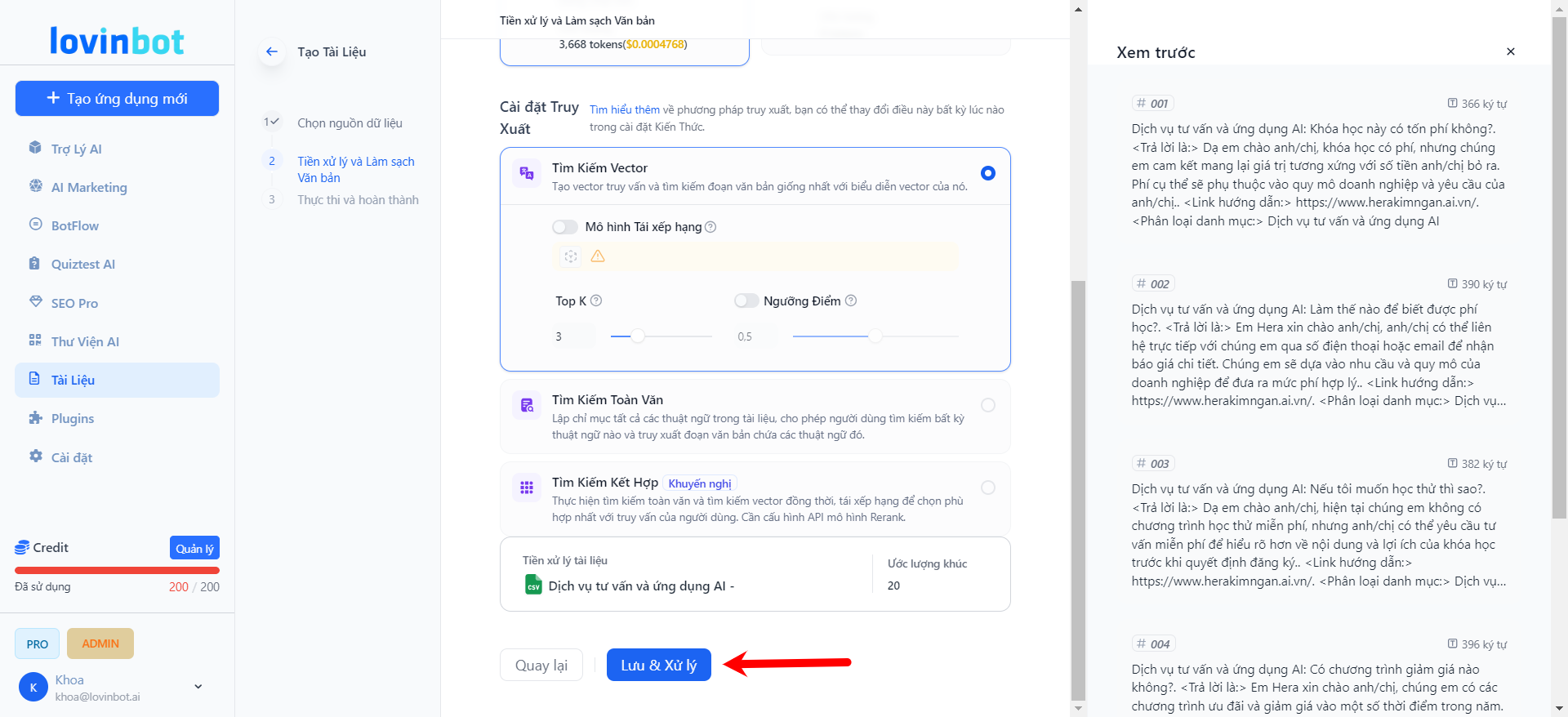Open the Trợ Lý AI sidebar icon
The height and width of the screenshot is (717, 1568).
[x=35, y=148]
